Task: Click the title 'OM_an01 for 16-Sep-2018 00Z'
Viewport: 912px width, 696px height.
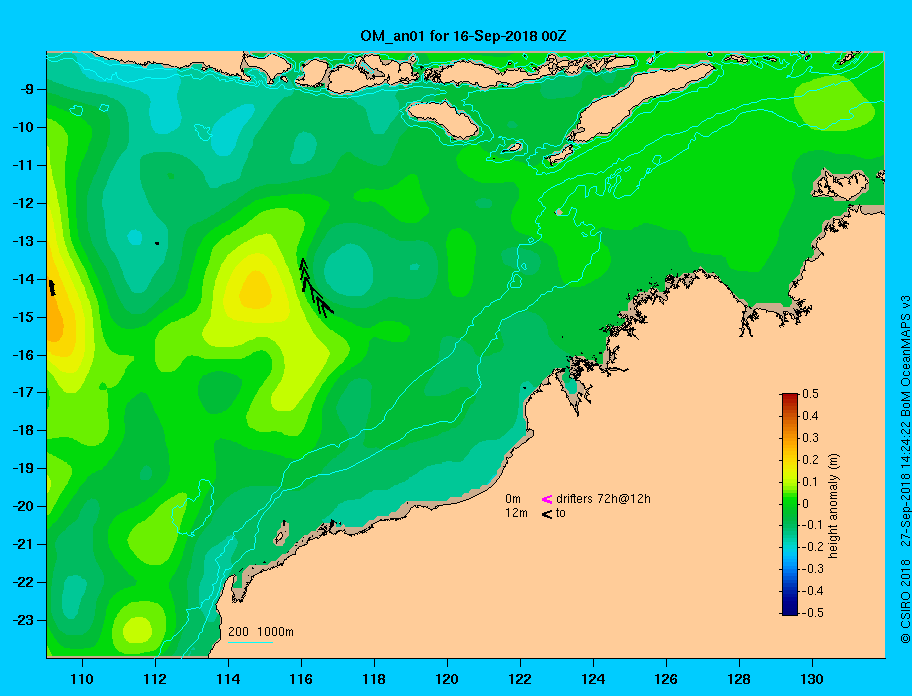Action: coord(463,36)
